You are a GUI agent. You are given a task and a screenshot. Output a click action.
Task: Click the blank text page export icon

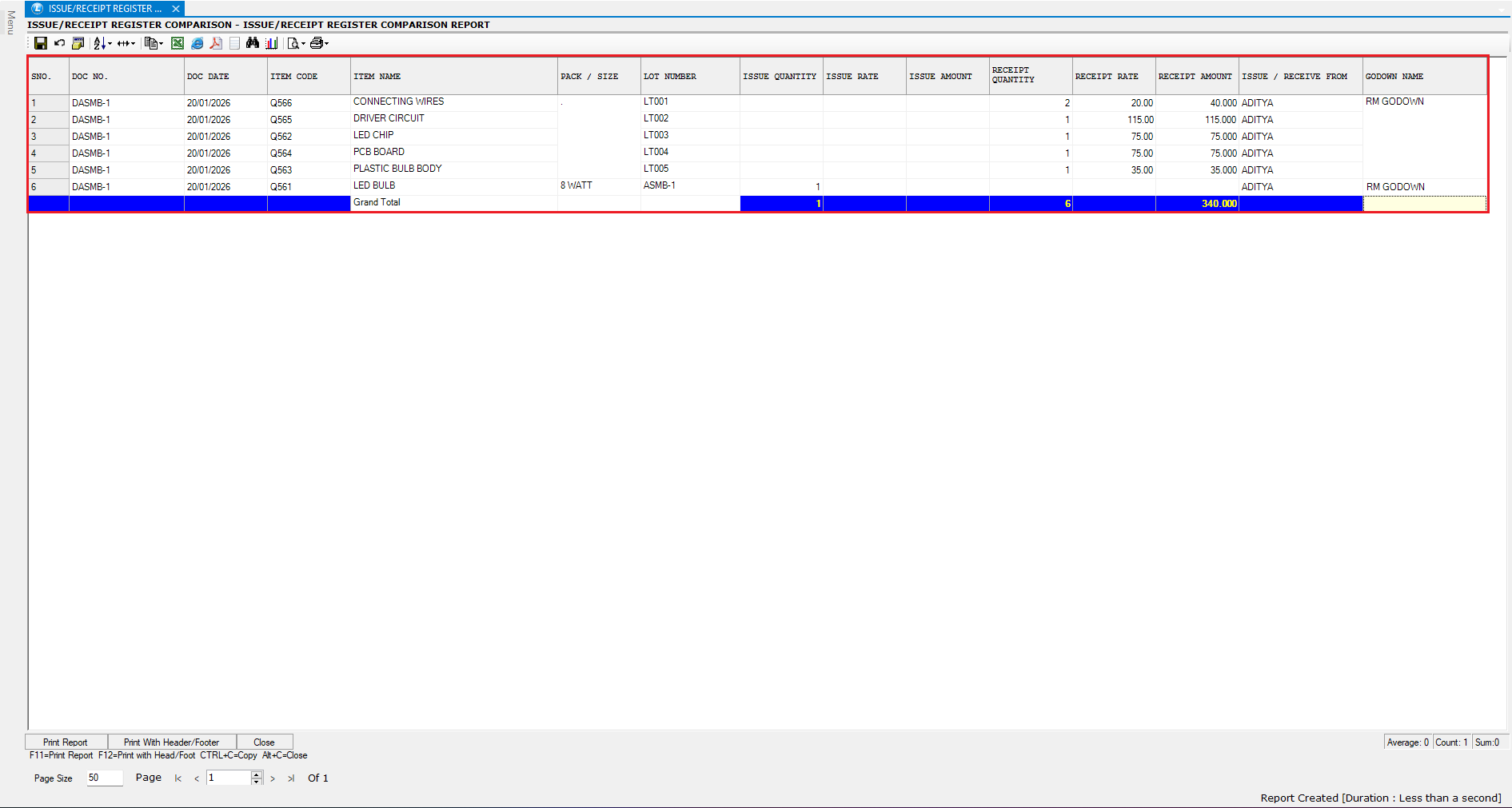pos(234,43)
